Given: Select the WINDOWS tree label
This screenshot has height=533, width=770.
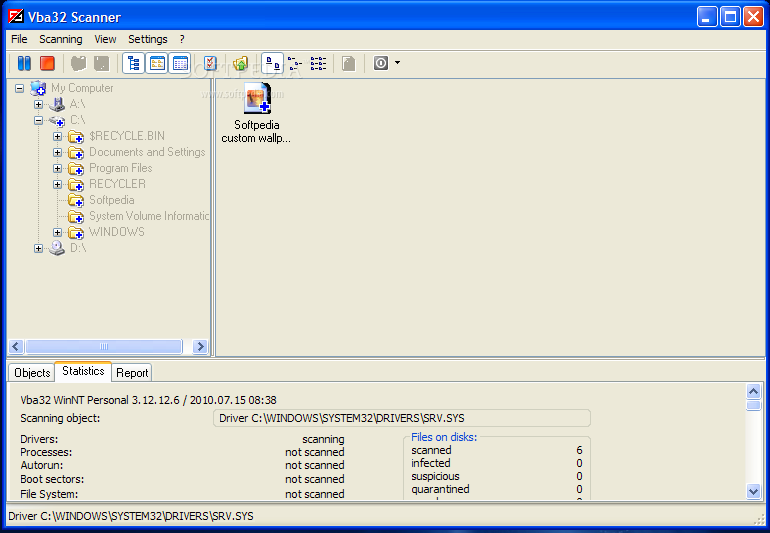Looking at the screenshot, I should click(117, 232).
